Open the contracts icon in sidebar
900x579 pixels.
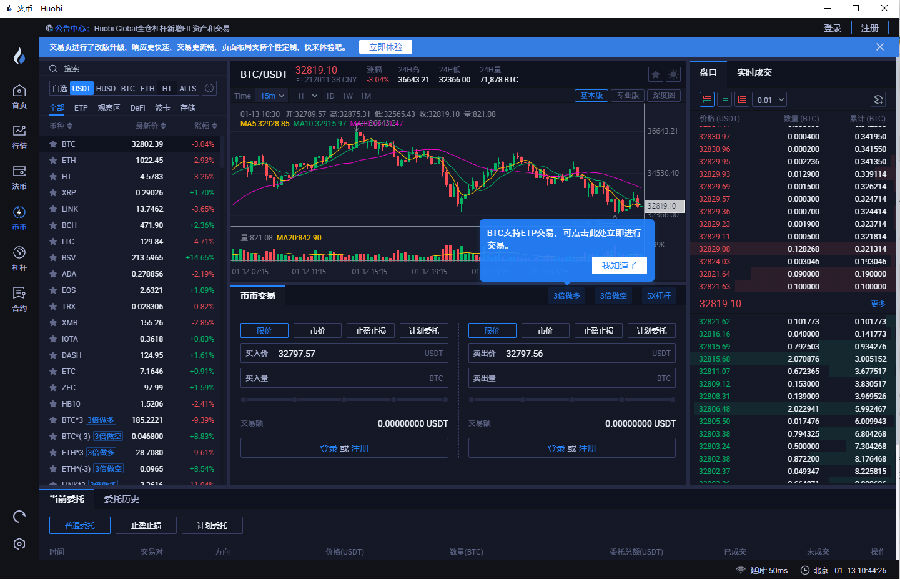coord(19,293)
